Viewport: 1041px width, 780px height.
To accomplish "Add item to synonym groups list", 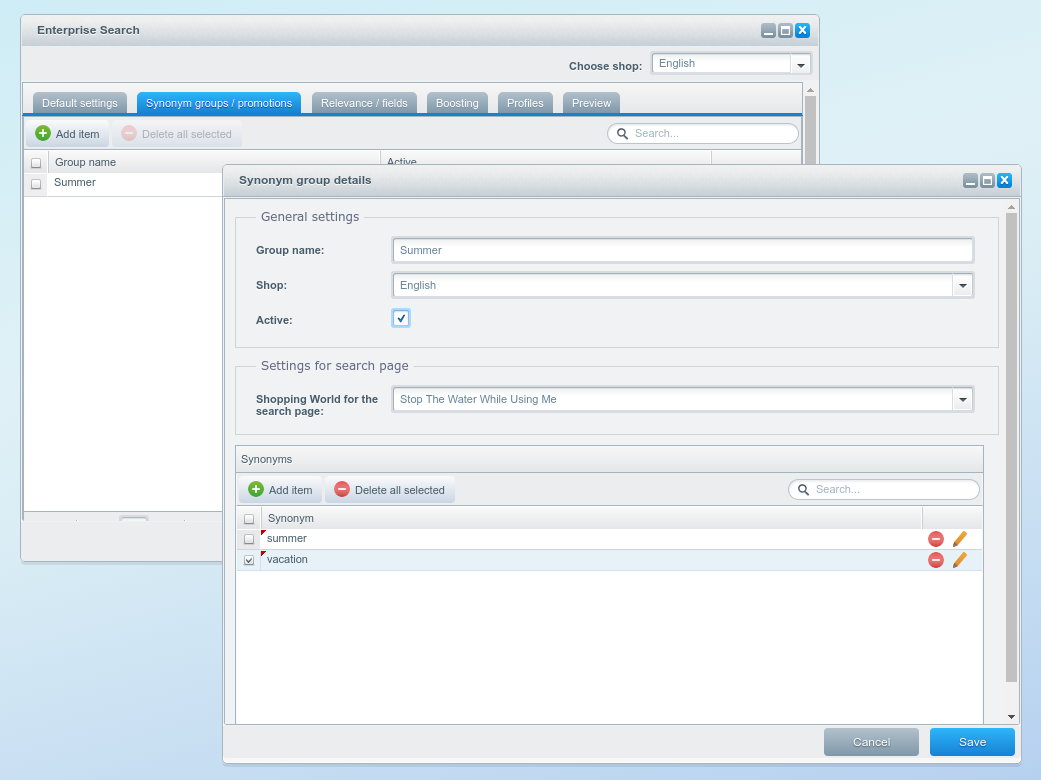I will [x=68, y=134].
